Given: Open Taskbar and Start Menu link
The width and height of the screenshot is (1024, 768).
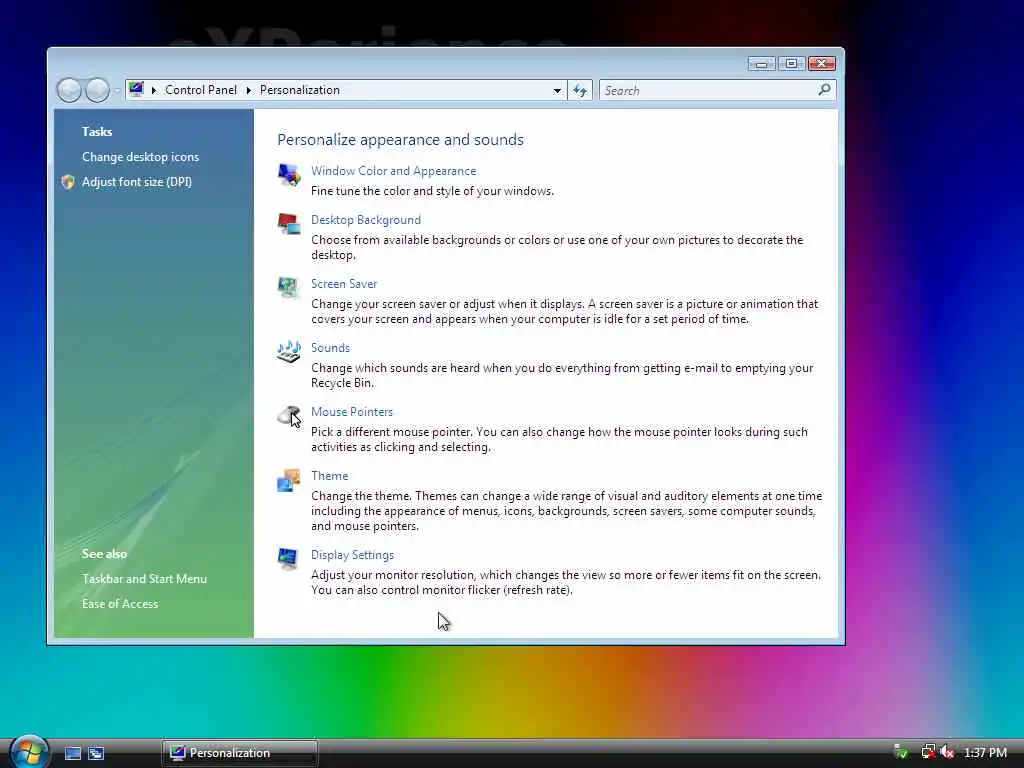Looking at the screenshot, I should (144, 579).
